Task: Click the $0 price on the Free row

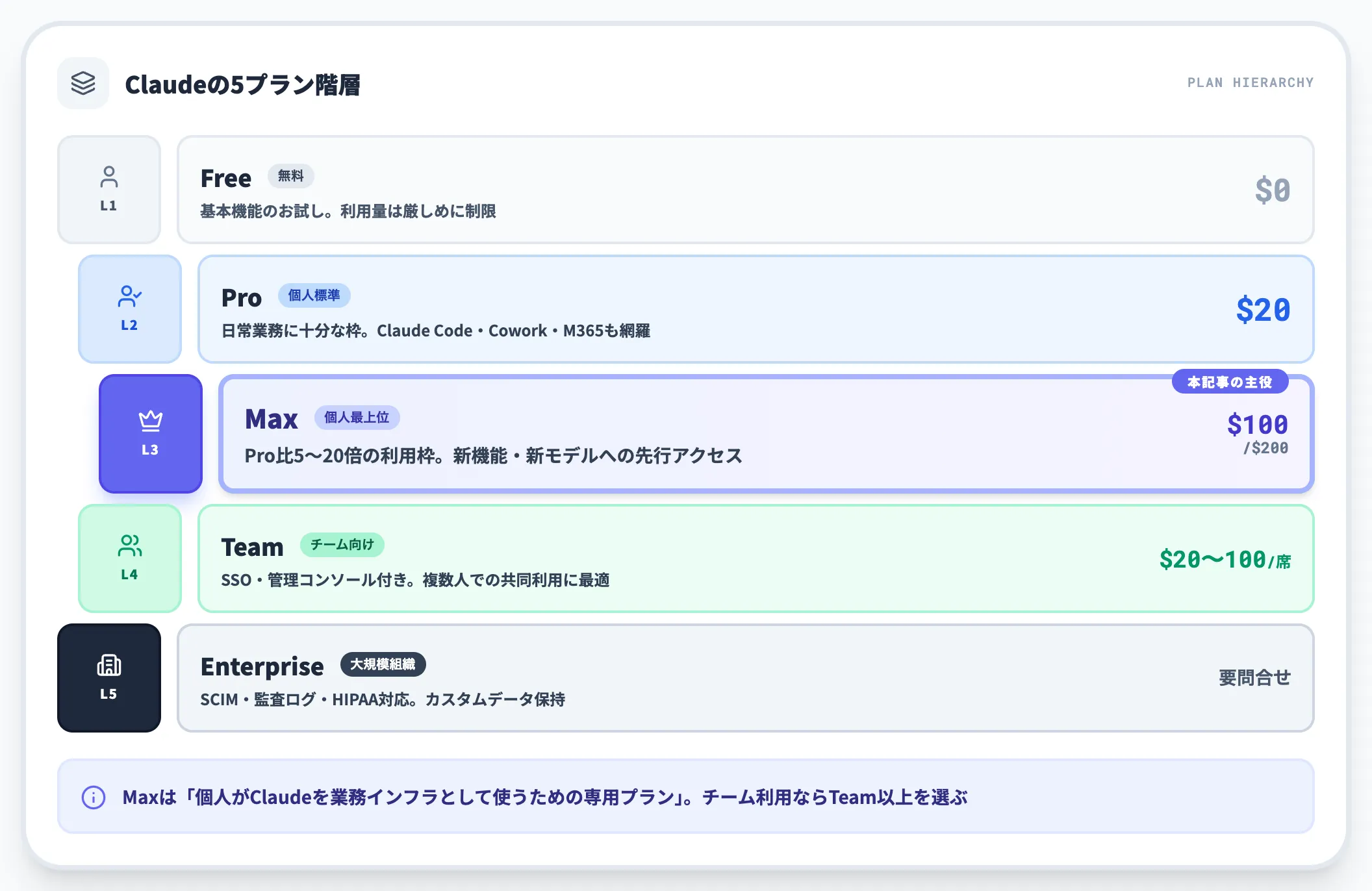Action: pos(1273,190)
